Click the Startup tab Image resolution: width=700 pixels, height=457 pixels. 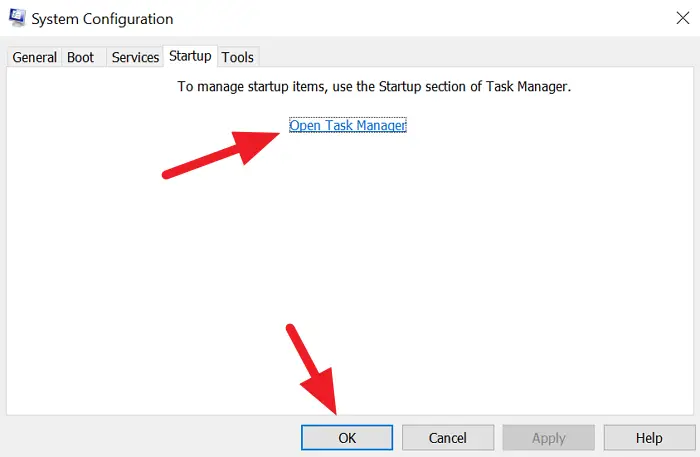click(x=190, y=56)
